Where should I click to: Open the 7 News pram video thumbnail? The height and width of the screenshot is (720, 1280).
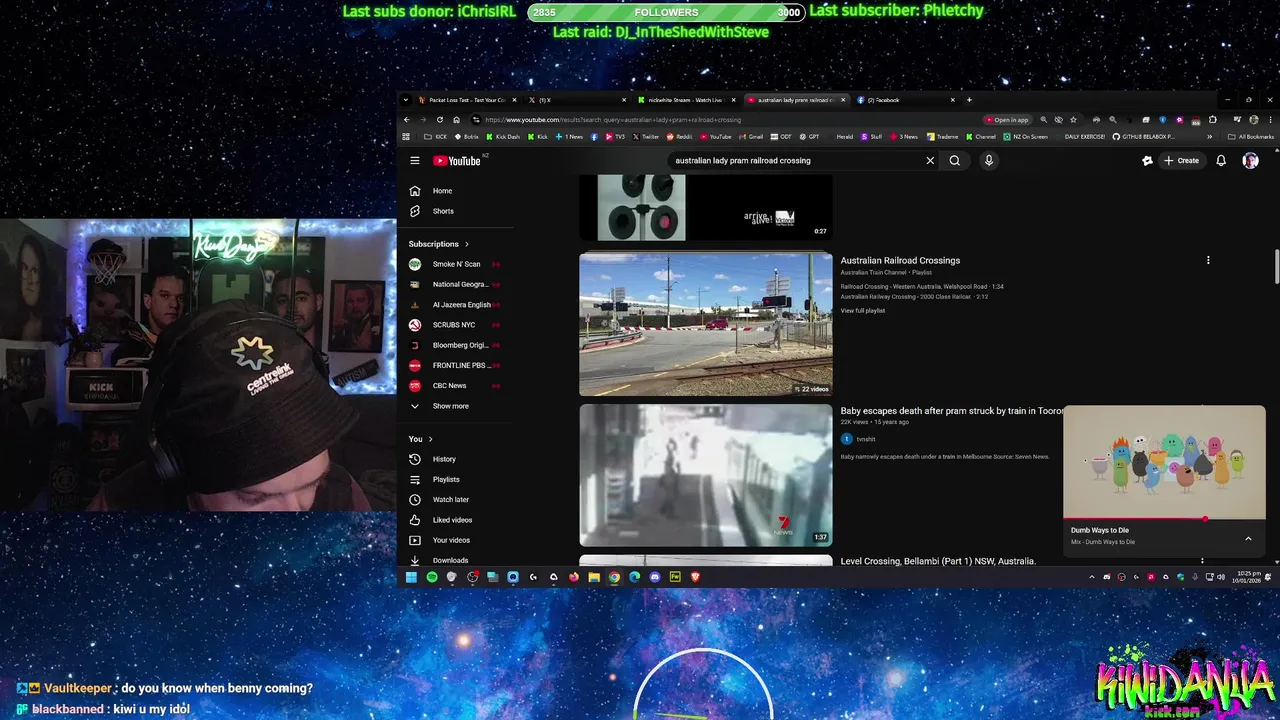click(x=706, y=475)
